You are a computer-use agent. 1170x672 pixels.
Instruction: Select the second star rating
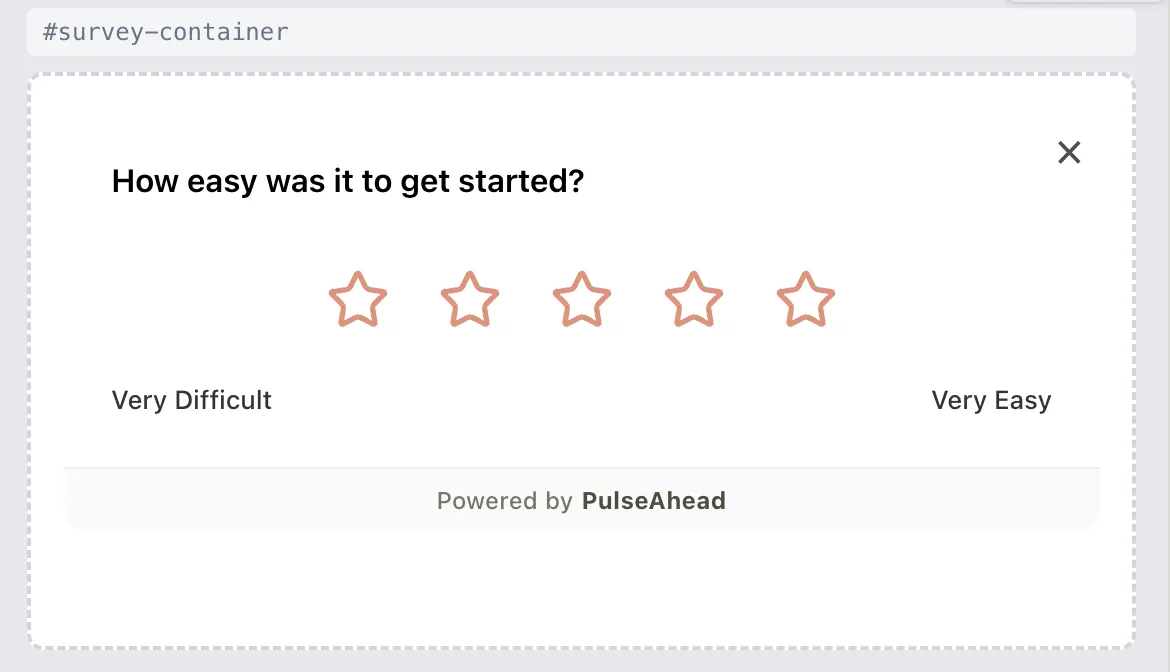click(x=470, y=299)
